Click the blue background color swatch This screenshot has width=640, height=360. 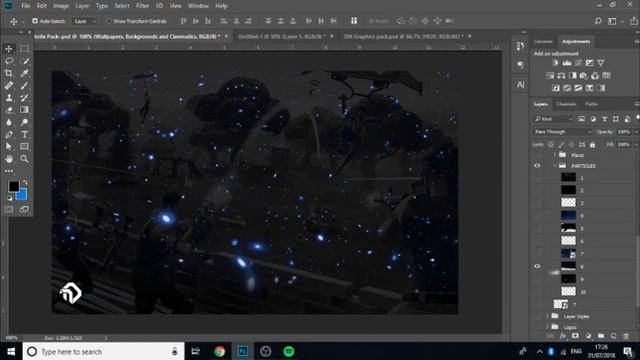click(x=22, y=195)
